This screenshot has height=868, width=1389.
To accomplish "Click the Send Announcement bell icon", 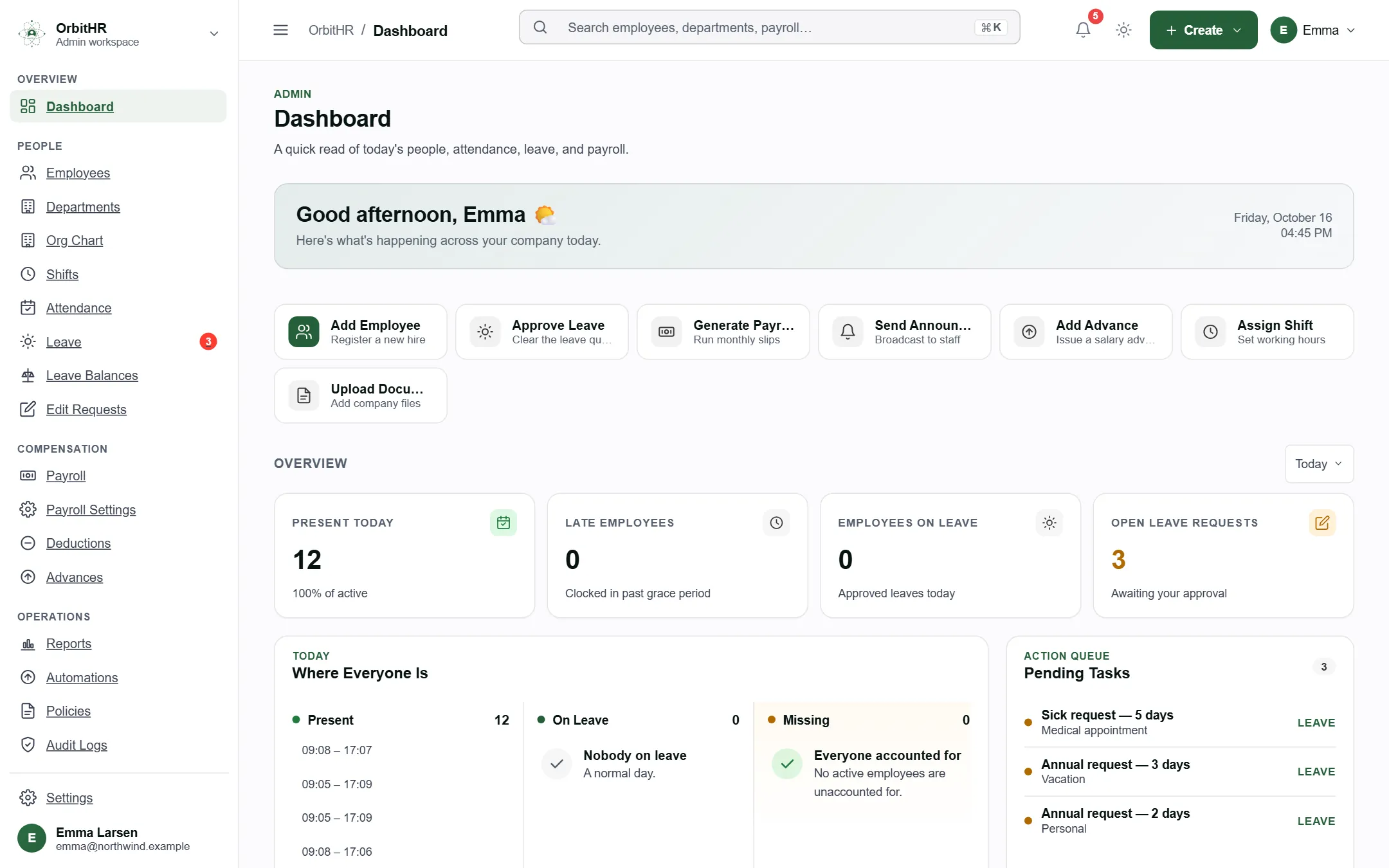I will pos(848,332).
